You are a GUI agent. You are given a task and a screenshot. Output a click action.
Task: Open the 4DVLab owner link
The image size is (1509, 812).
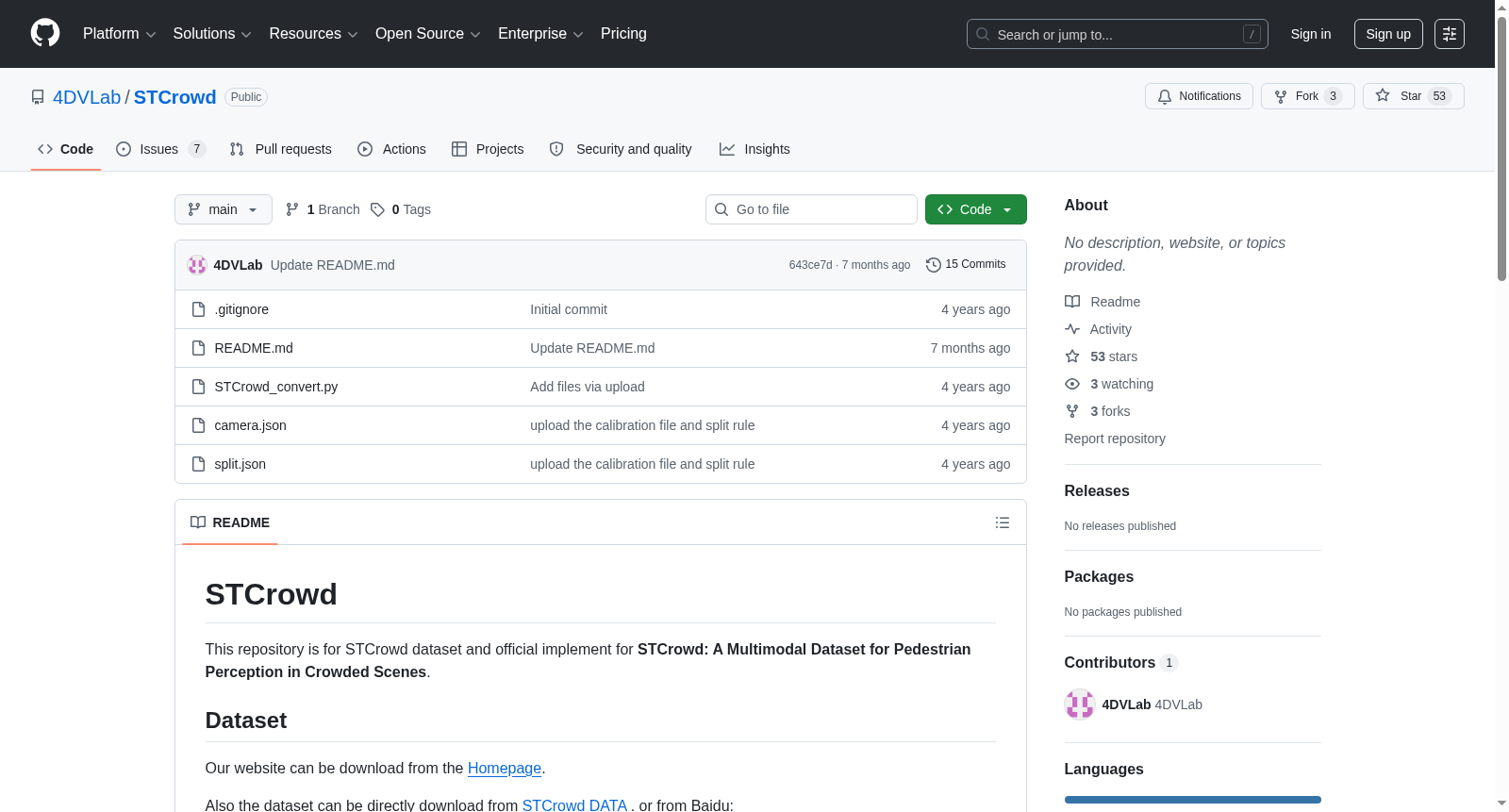point(87,97)
